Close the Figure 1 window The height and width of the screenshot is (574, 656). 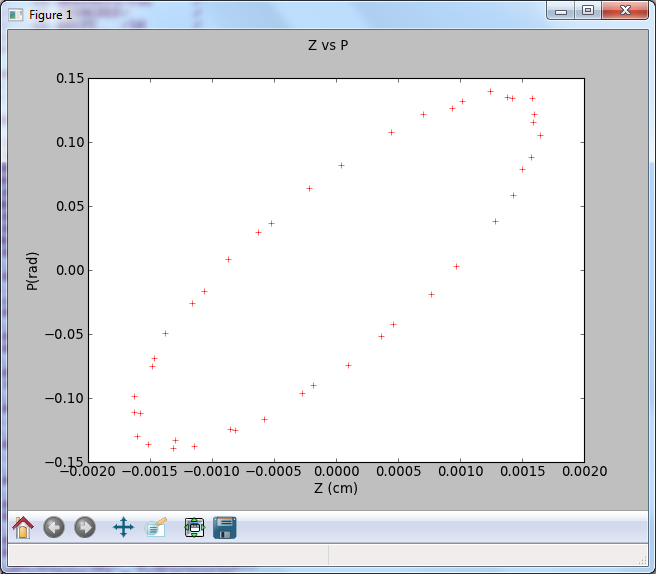coord(625,11)
